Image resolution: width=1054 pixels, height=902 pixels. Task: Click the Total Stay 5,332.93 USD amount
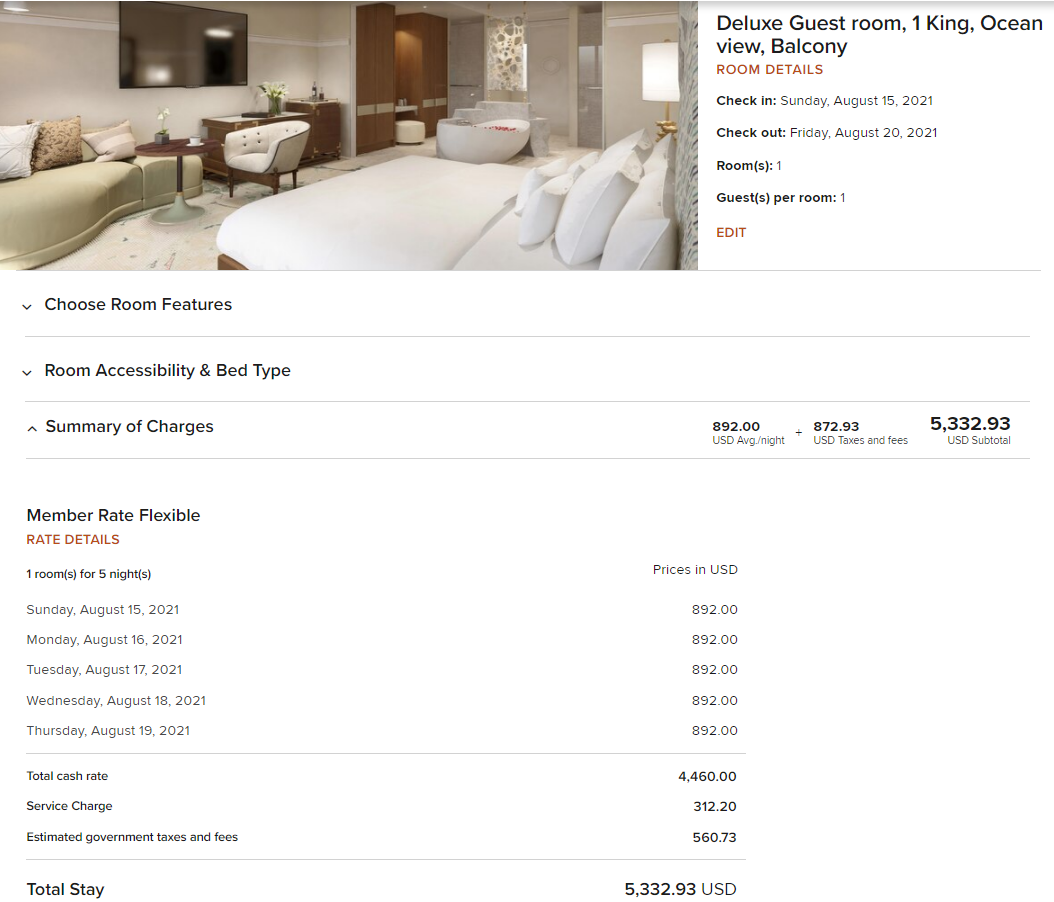[x=680, y=889]
